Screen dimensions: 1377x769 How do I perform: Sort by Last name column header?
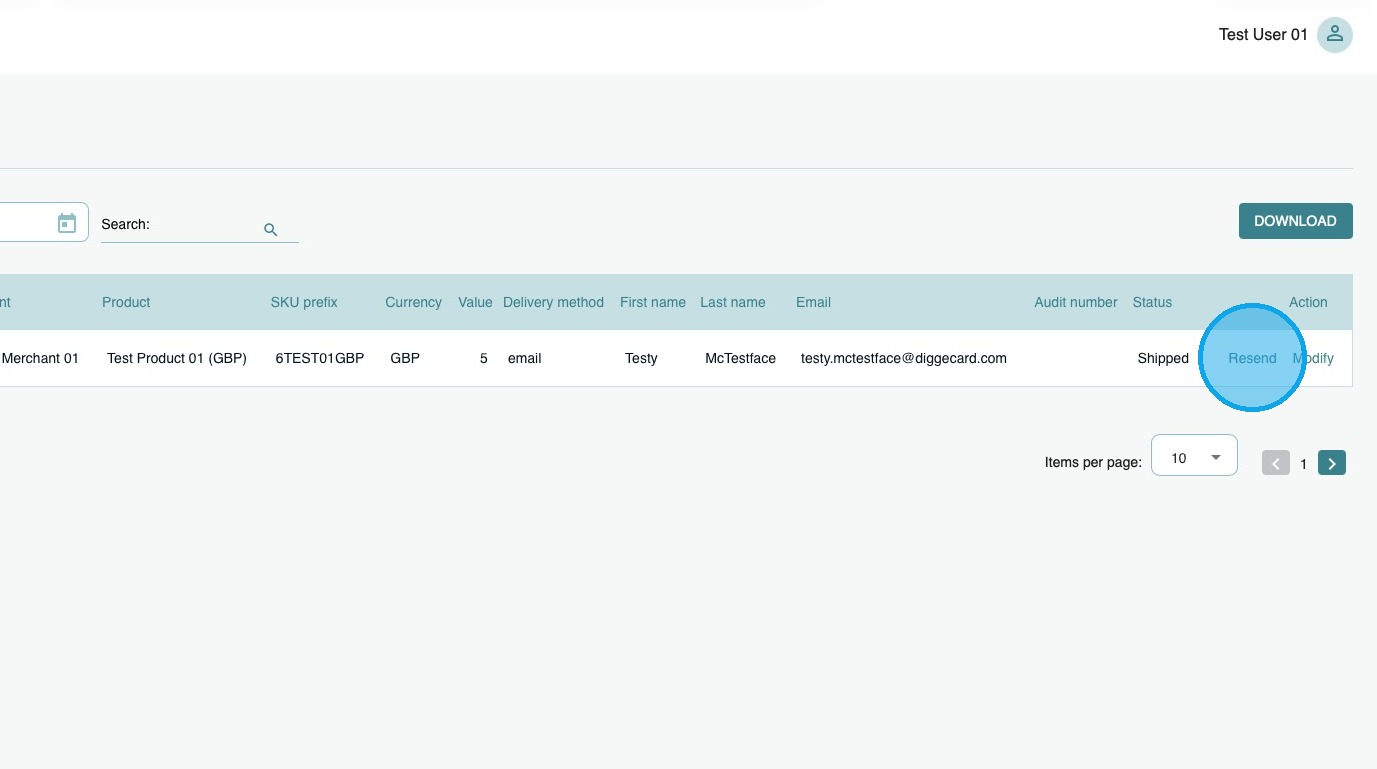733,302
